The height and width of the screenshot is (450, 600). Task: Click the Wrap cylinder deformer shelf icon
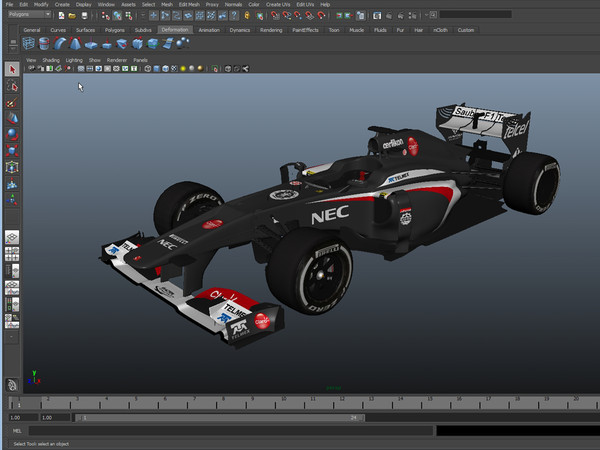[44, 44]
